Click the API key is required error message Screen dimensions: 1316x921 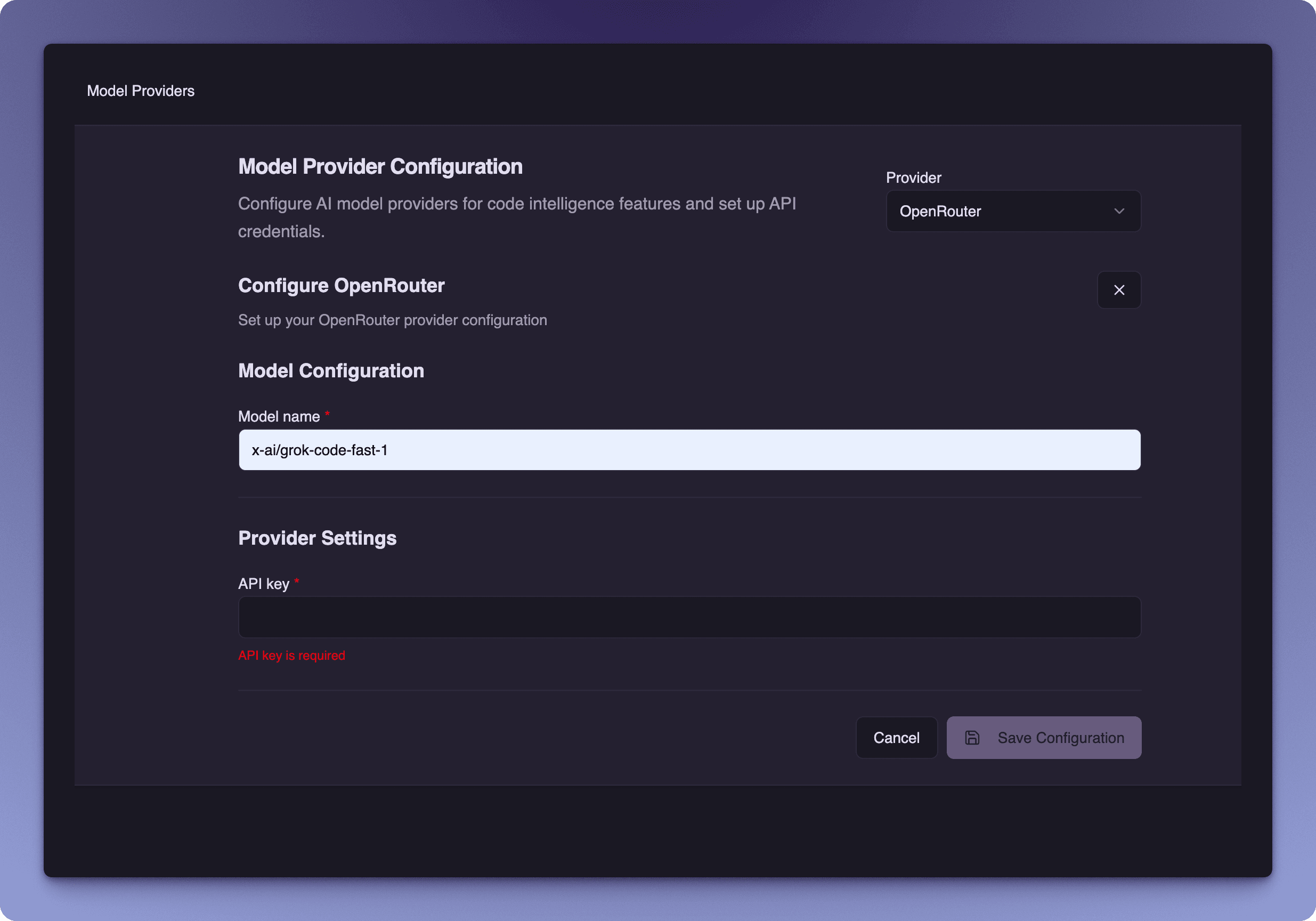[x=292, y=655]
